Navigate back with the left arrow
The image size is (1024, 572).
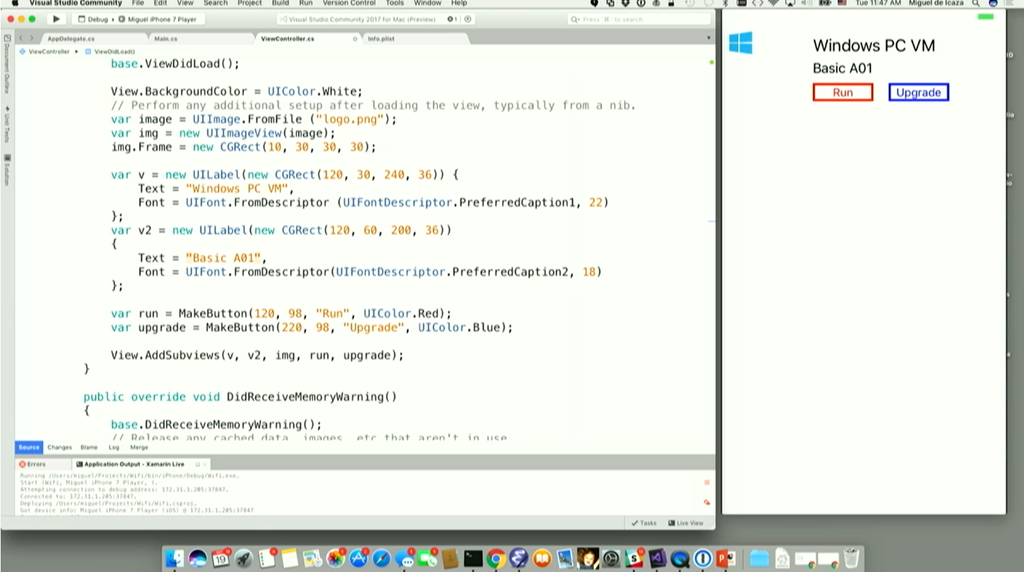click(21, 39)
